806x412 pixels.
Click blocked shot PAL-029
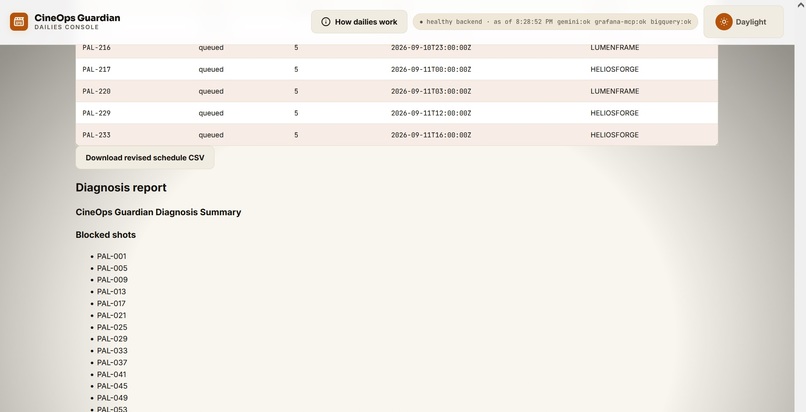(112, 339)
